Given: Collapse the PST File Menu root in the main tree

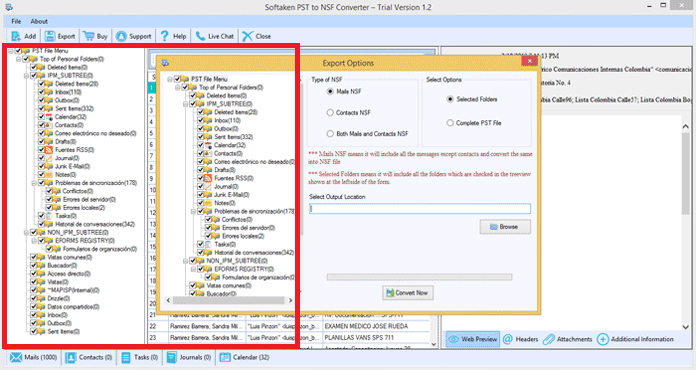Looking at the screenshot, I should pyautogui.click(x=11, y=51).
